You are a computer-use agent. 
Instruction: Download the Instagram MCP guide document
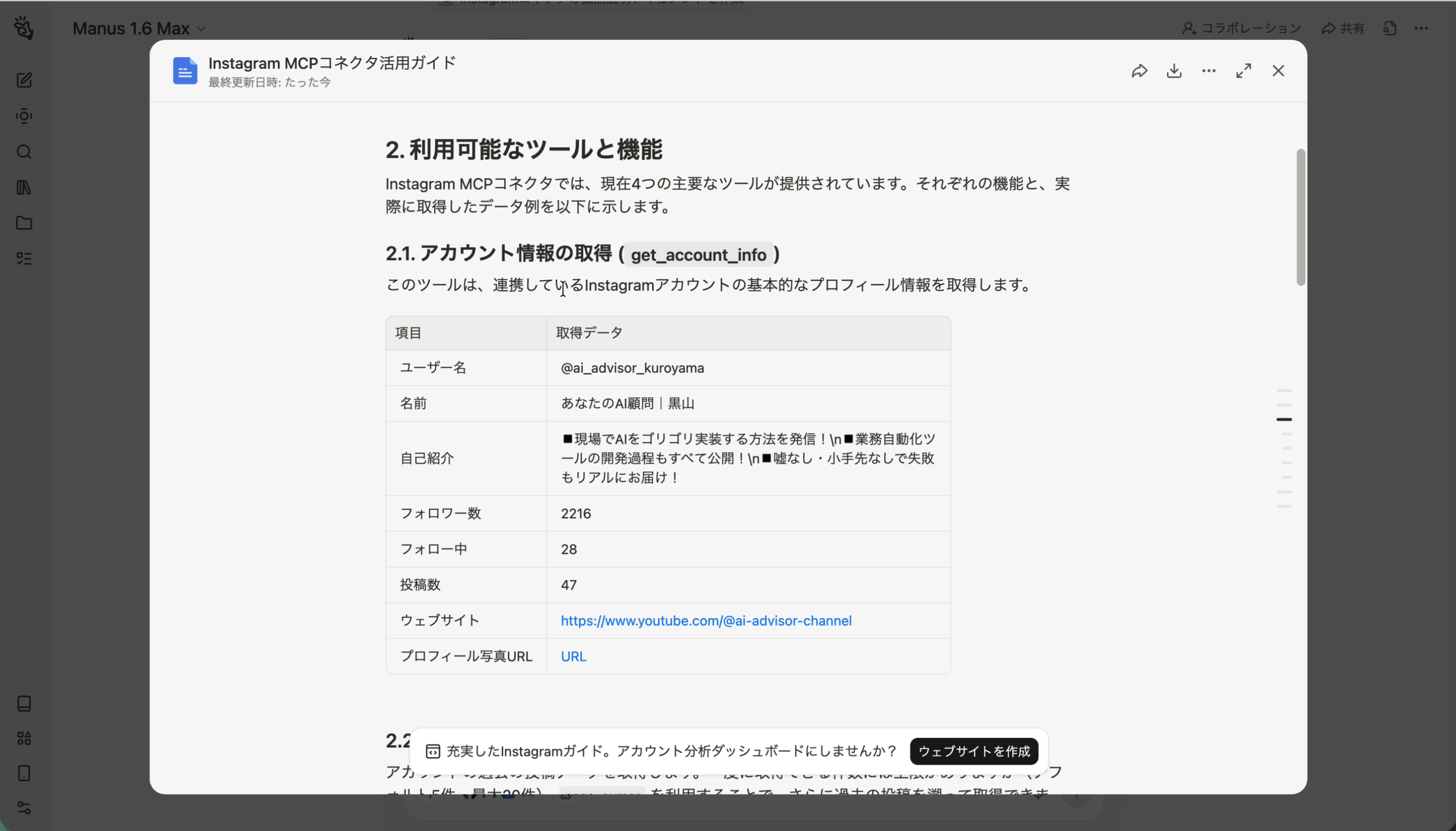click(1174, 70)
